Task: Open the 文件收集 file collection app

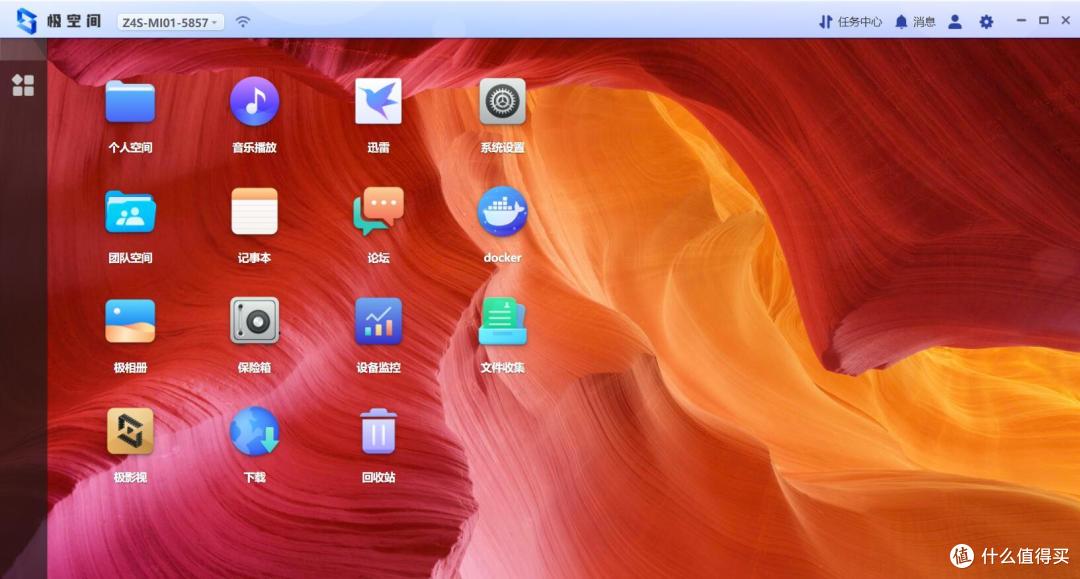Action: click(x=502, y=321)
